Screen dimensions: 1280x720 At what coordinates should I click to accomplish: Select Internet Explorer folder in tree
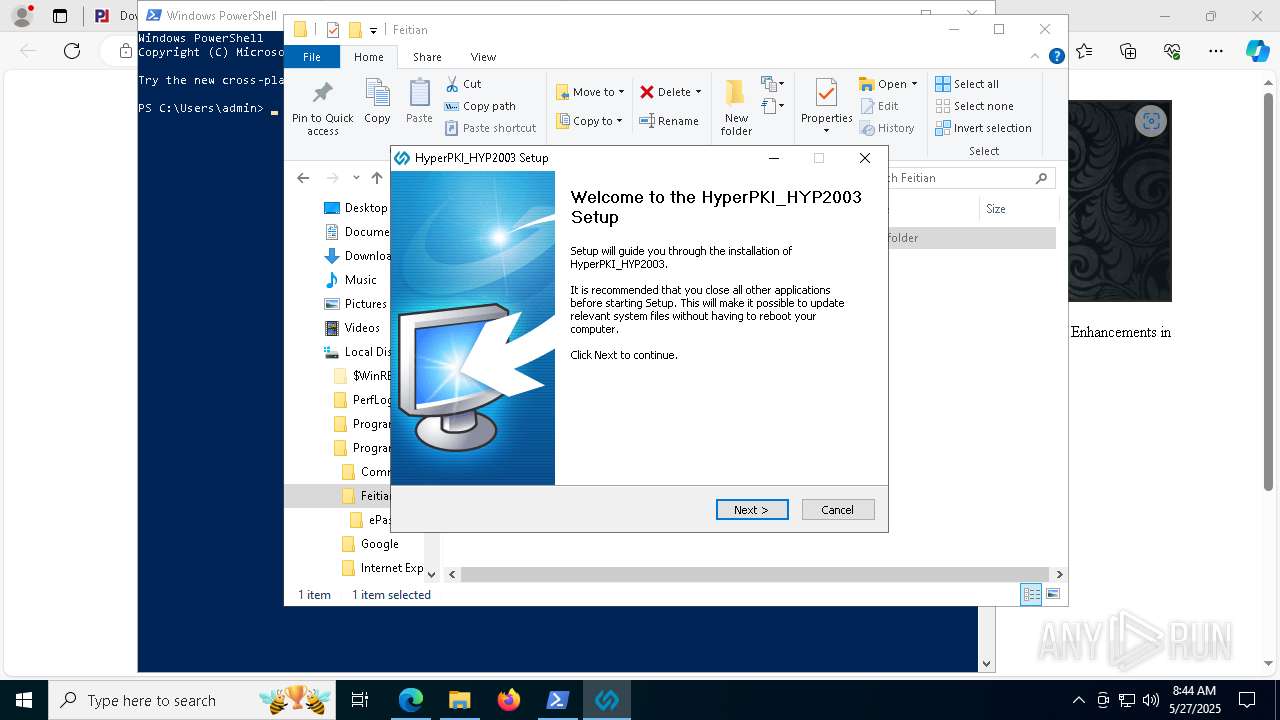382,568
